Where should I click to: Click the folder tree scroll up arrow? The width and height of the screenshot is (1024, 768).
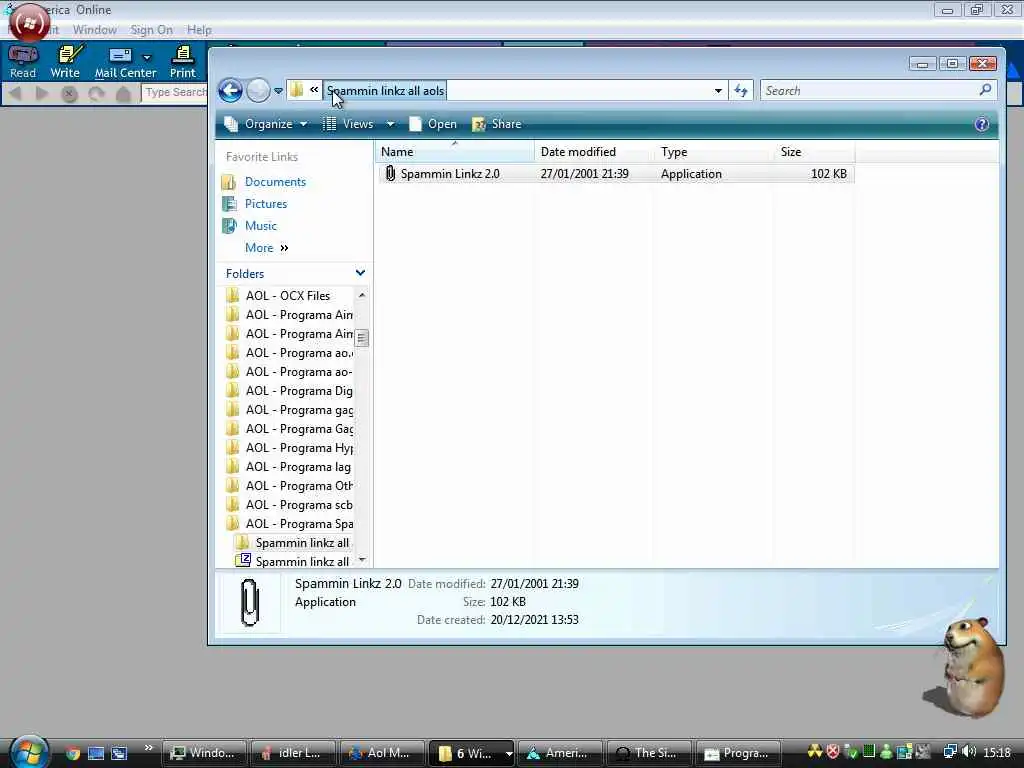click(x=362, y=296)
